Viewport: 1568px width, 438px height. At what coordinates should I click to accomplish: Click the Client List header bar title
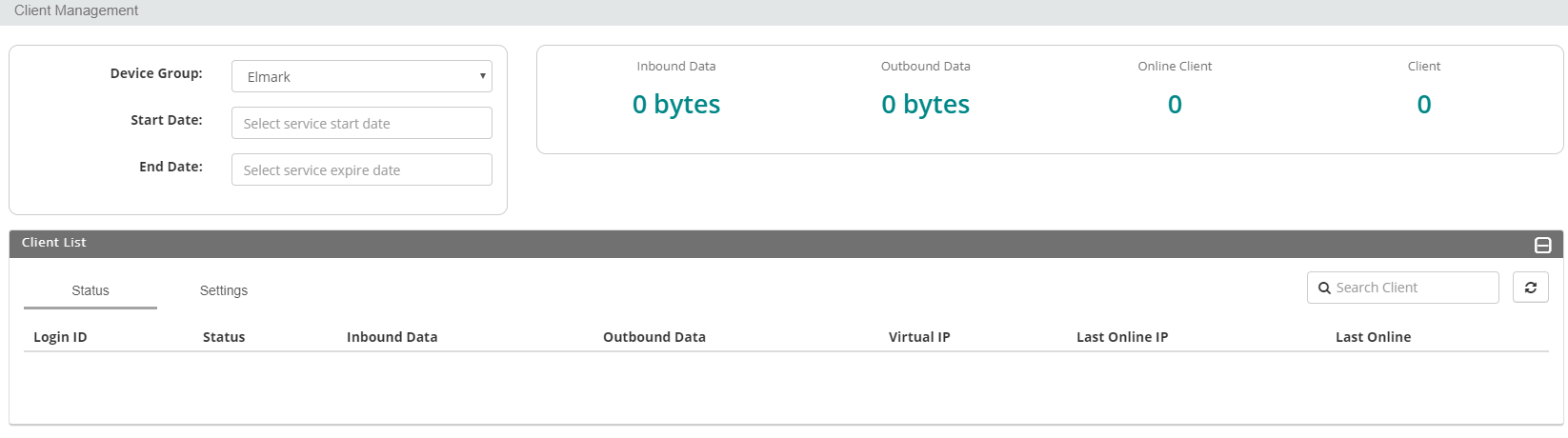coord(54,243)
